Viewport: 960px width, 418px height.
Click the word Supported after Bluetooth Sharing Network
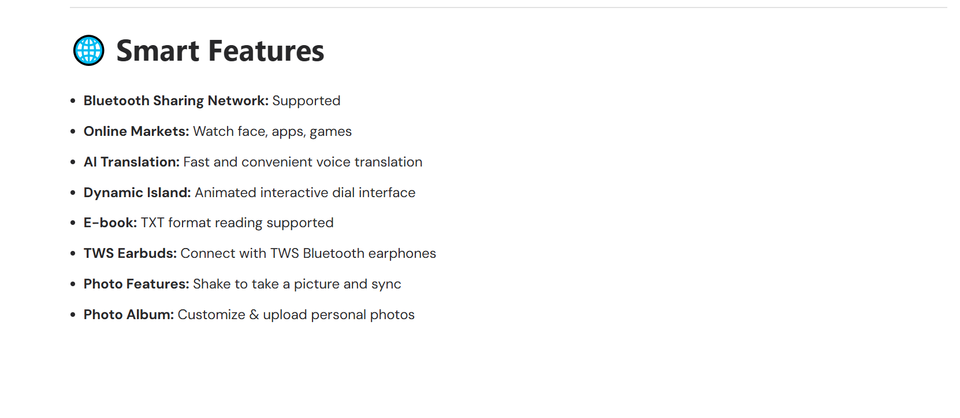pos(306,101)
